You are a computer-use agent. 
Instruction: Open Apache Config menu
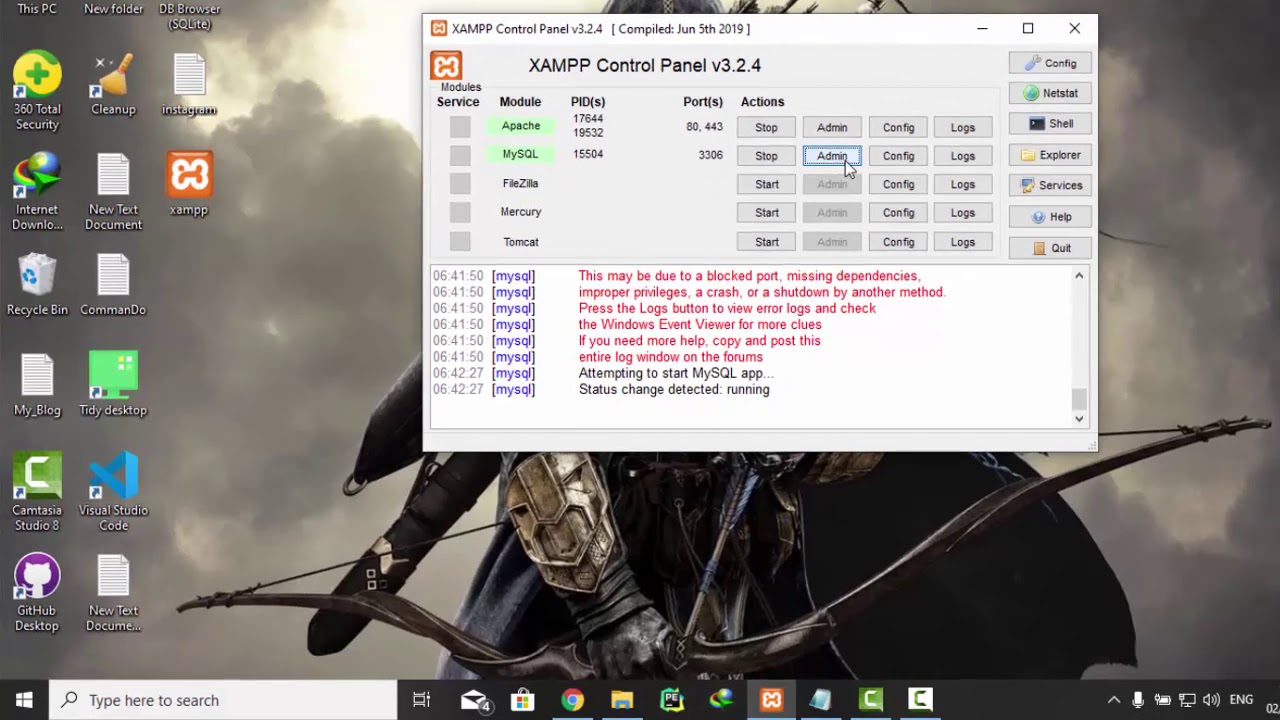[898, 127]
